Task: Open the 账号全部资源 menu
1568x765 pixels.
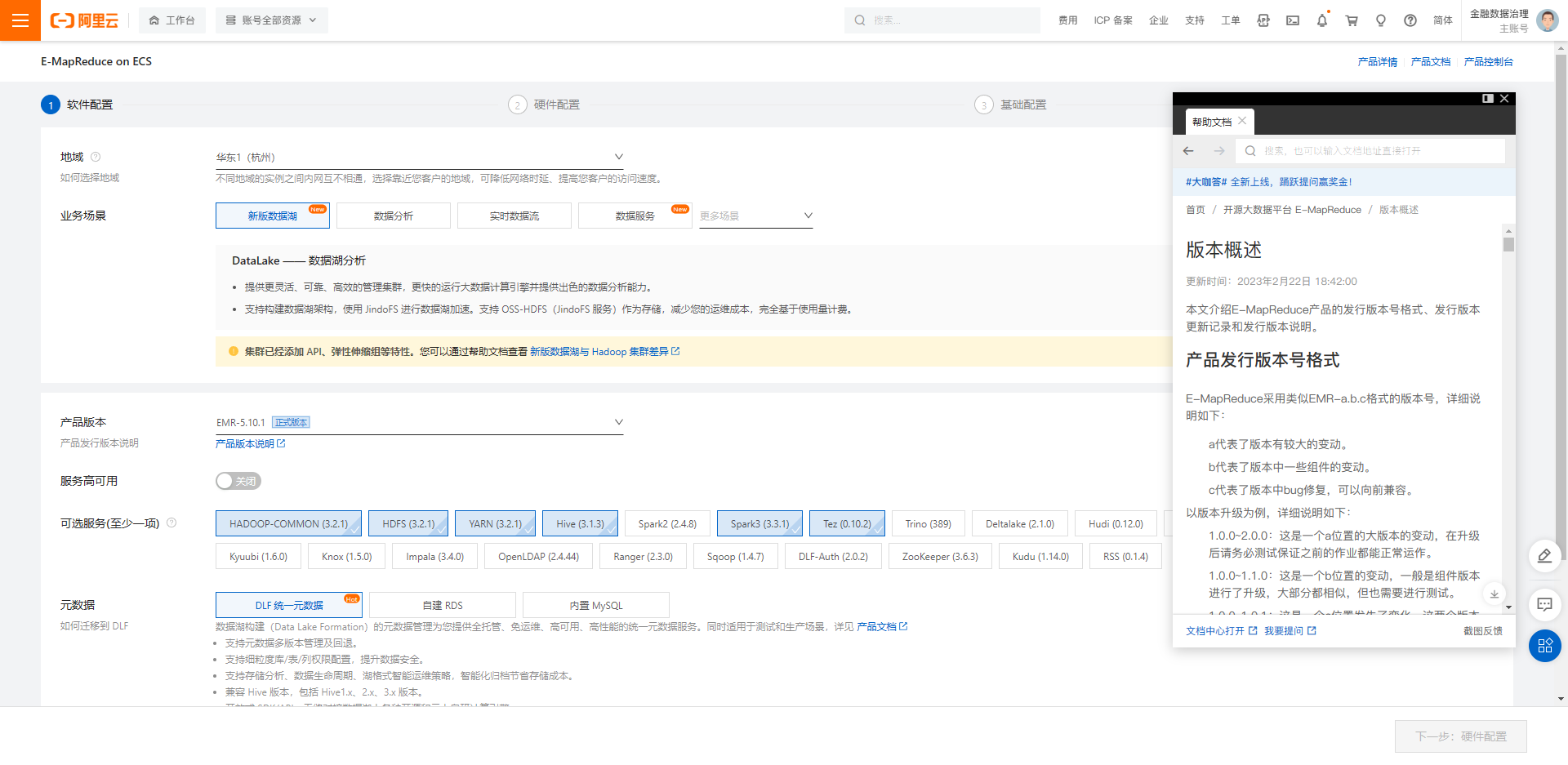Action: point(271,20)
